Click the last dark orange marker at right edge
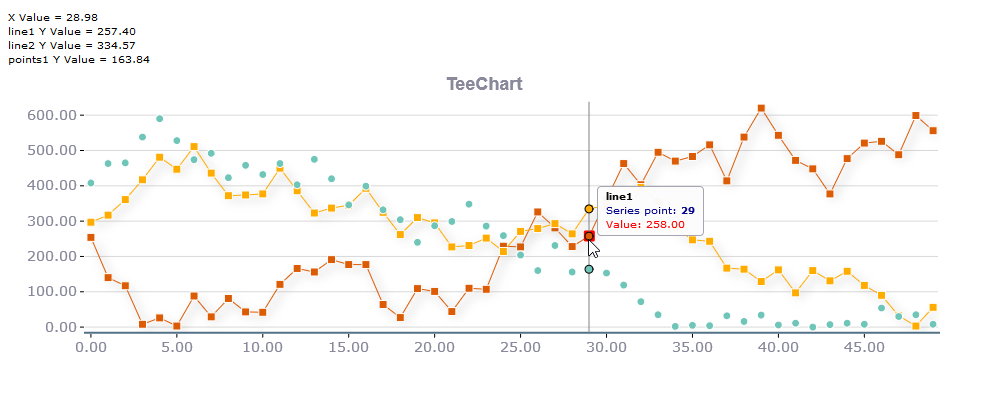 coord(933,131)
